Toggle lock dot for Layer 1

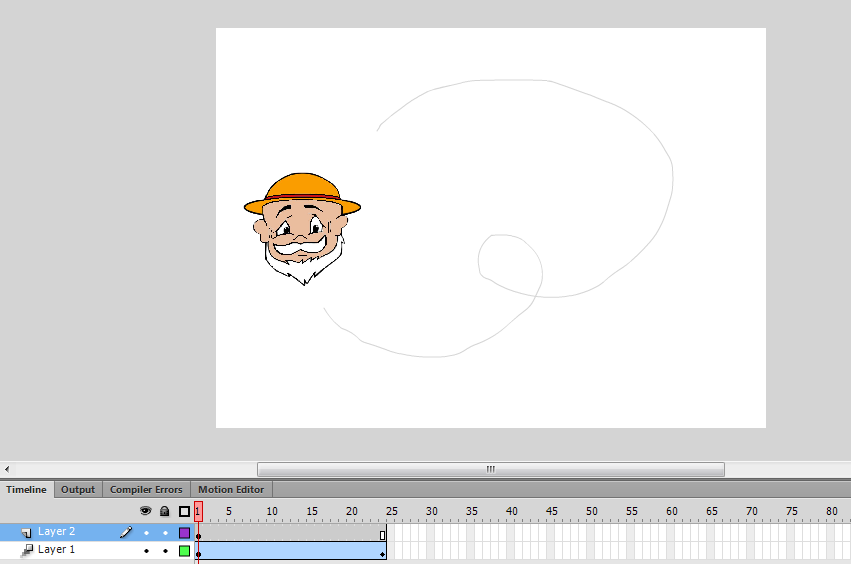click(x=166, y=551)
